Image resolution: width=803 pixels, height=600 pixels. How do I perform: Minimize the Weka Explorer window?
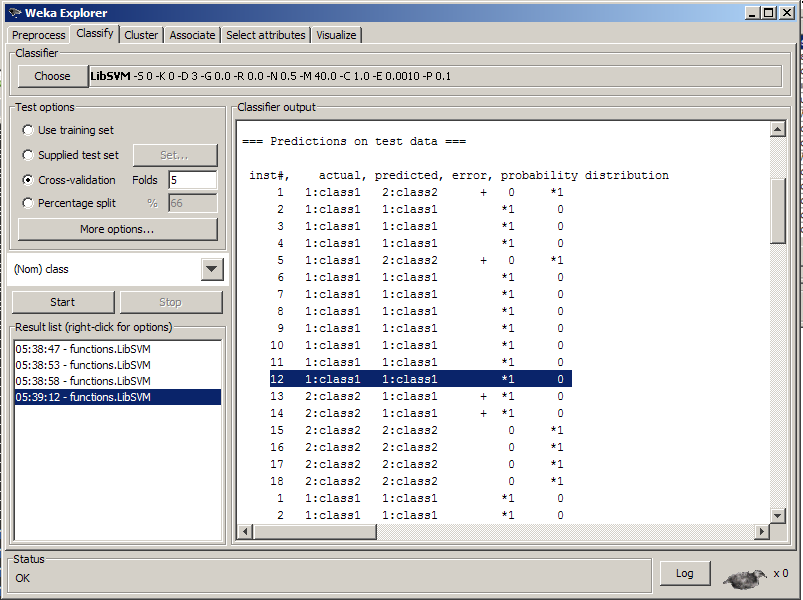pyautogui.click(x=752, y=13)
